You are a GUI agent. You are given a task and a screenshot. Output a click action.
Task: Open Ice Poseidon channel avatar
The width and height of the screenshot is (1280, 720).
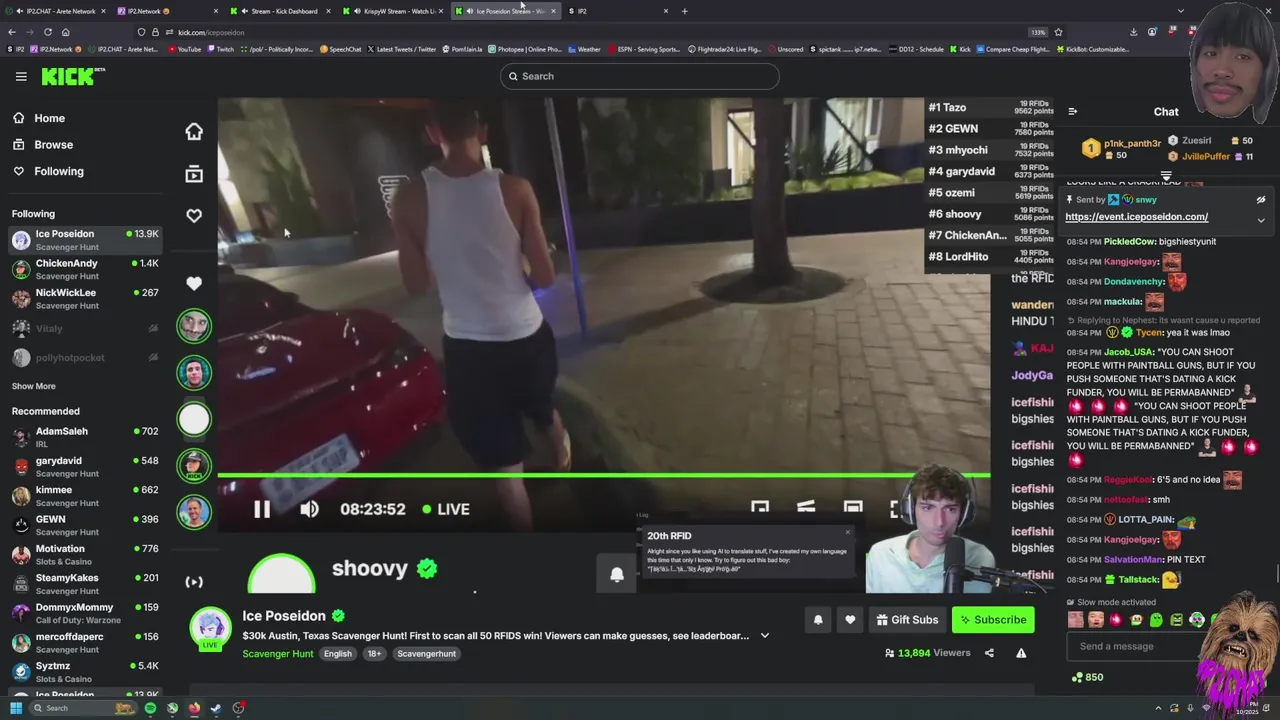pyautogui.click(x=210, y=629)
